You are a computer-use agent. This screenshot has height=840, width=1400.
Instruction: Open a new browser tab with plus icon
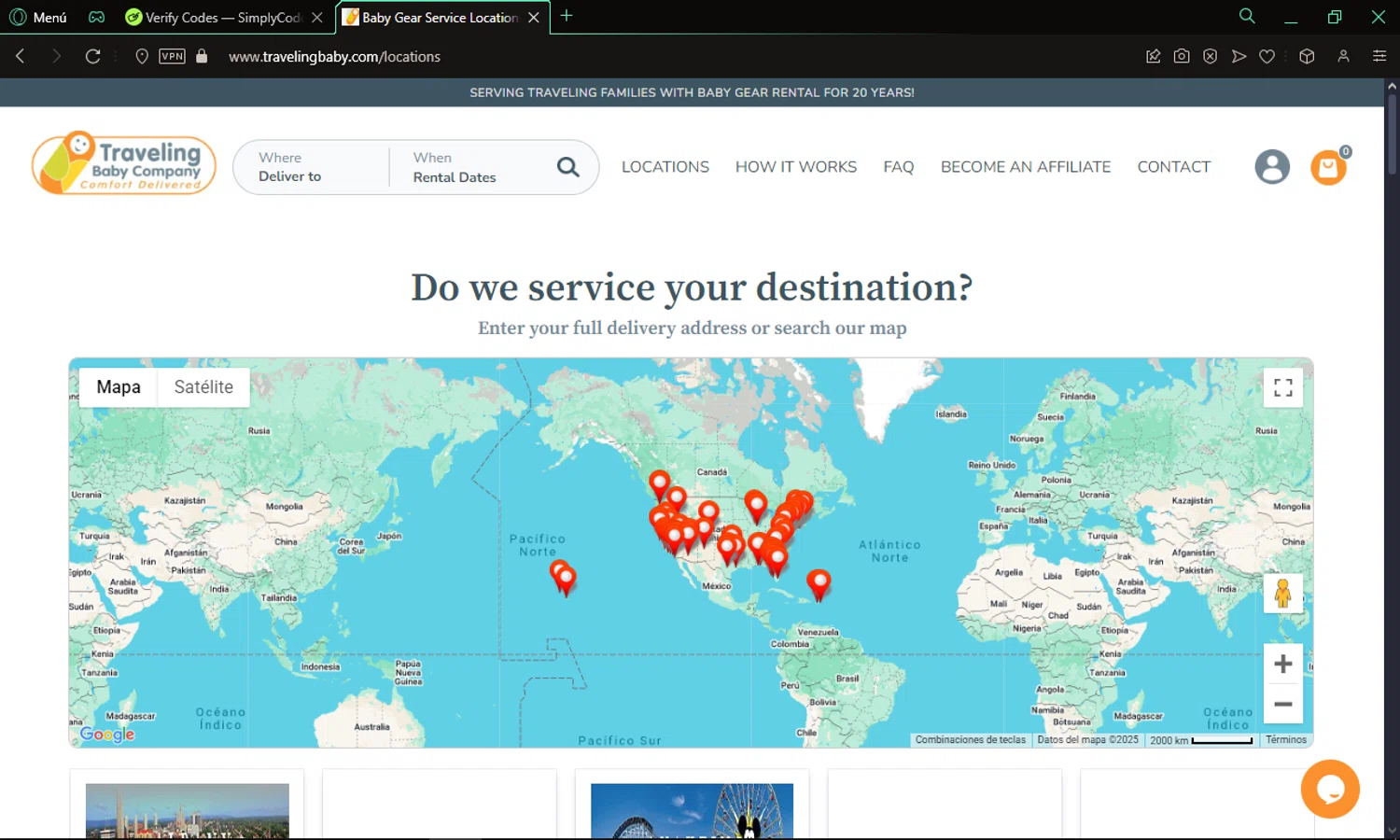567,16
